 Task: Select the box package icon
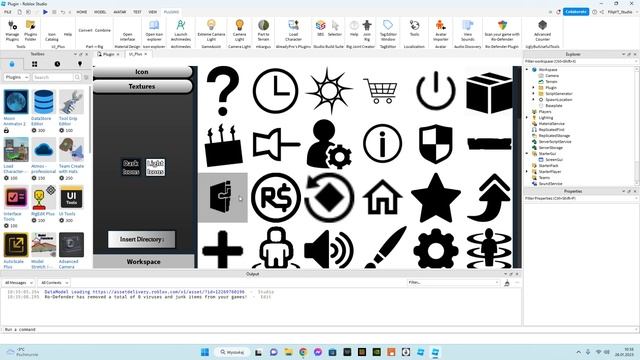coord(489,93)
